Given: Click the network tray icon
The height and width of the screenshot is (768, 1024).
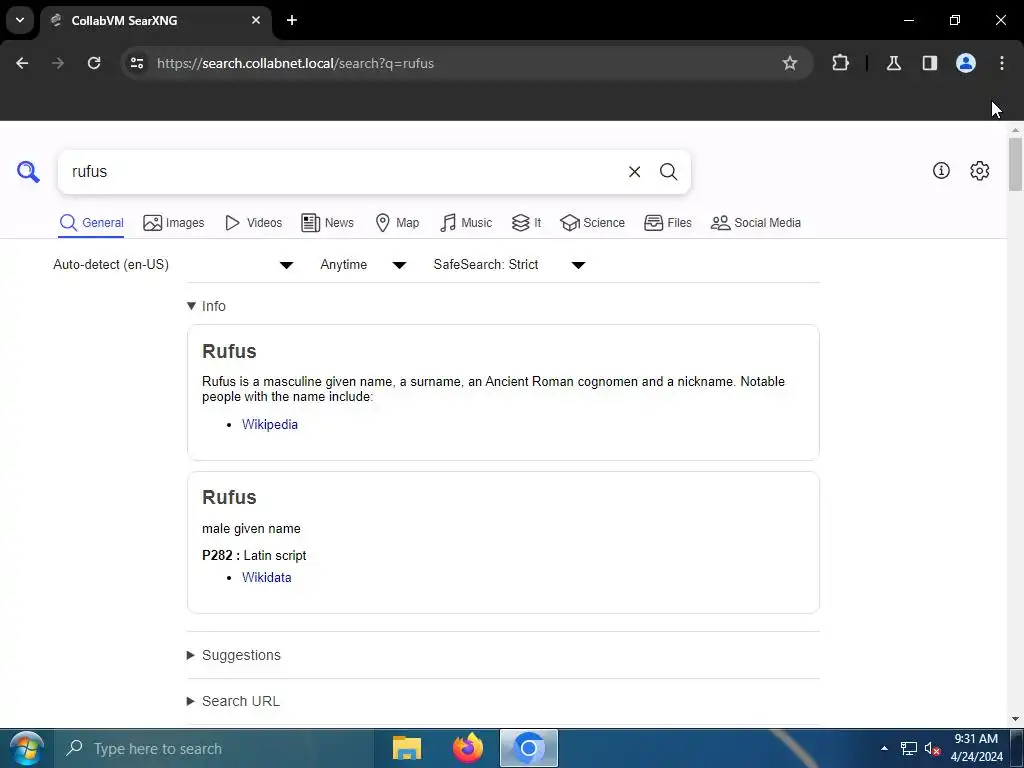Looking at the screenshot, I should (x=908, y=748).
